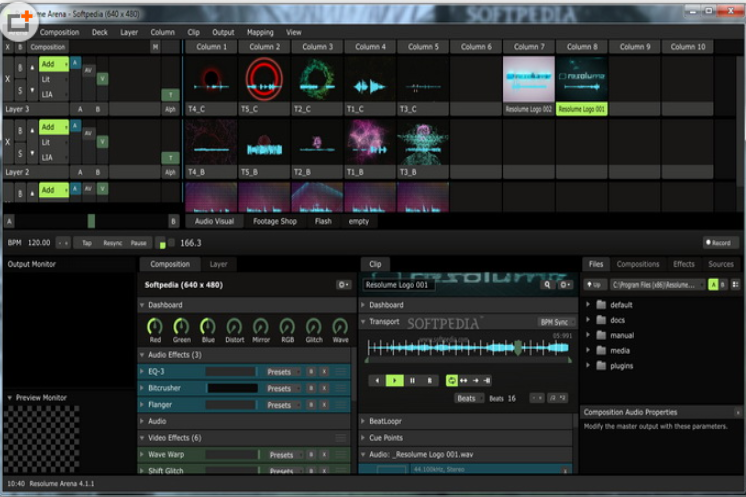This screenshot has width=746, height=497.
Task: Click the Resync button
Action: coord(113,243)
